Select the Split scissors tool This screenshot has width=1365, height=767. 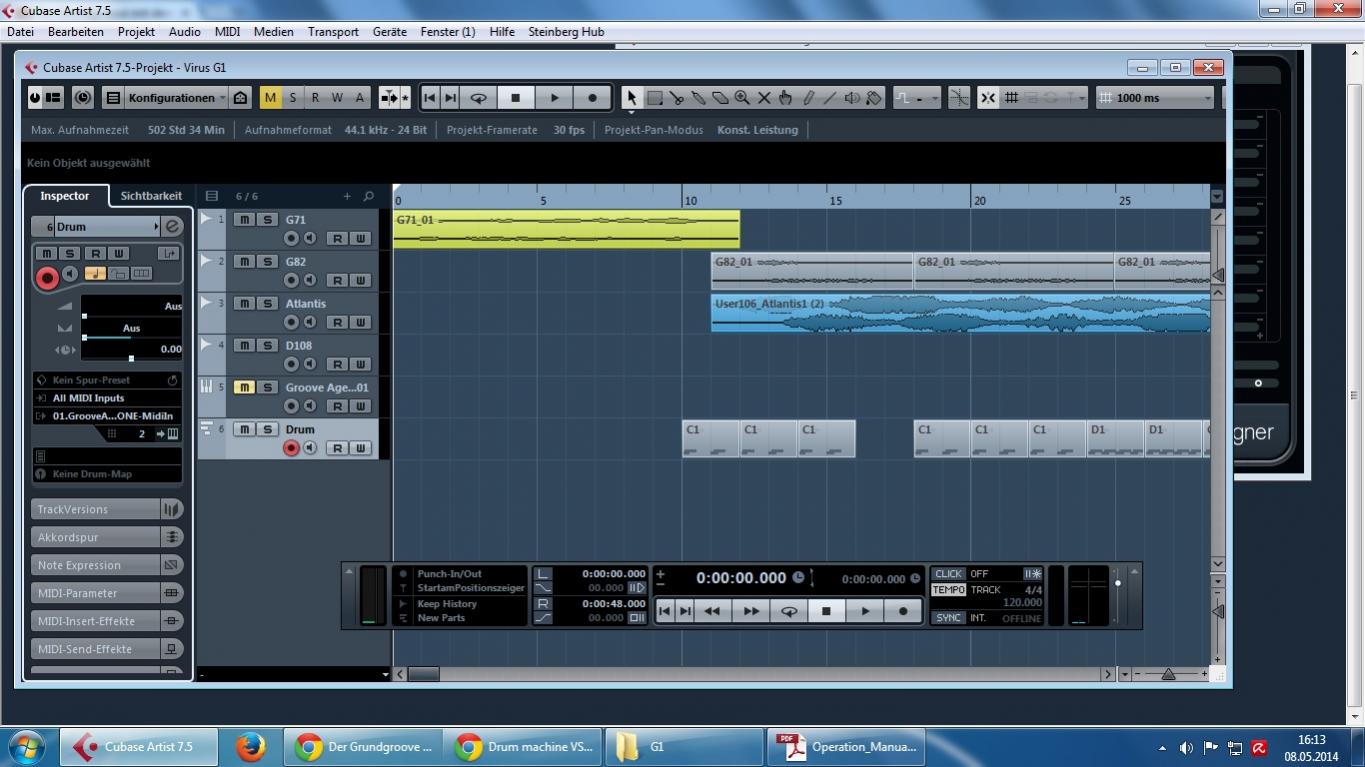(x=677, y=98)
